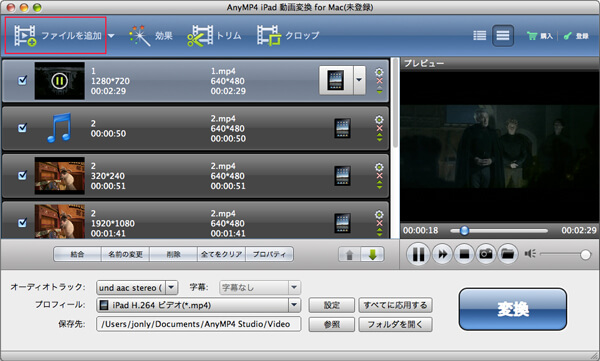
Task: Seek along the preview progress slider
Action: [x=499, y=230]
